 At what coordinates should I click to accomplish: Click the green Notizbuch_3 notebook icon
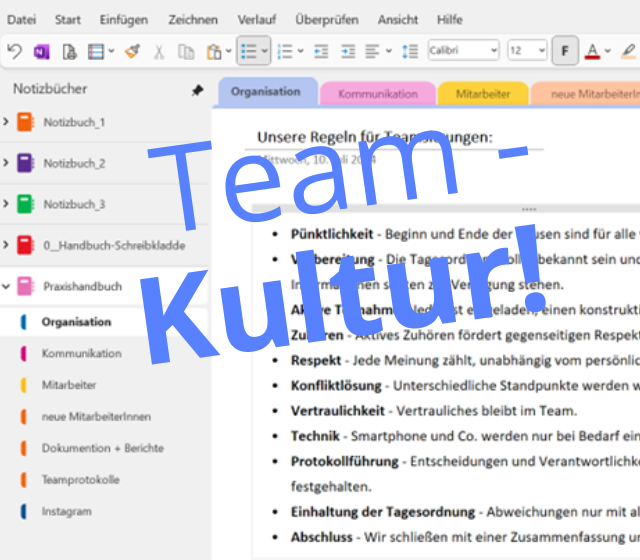25,204
